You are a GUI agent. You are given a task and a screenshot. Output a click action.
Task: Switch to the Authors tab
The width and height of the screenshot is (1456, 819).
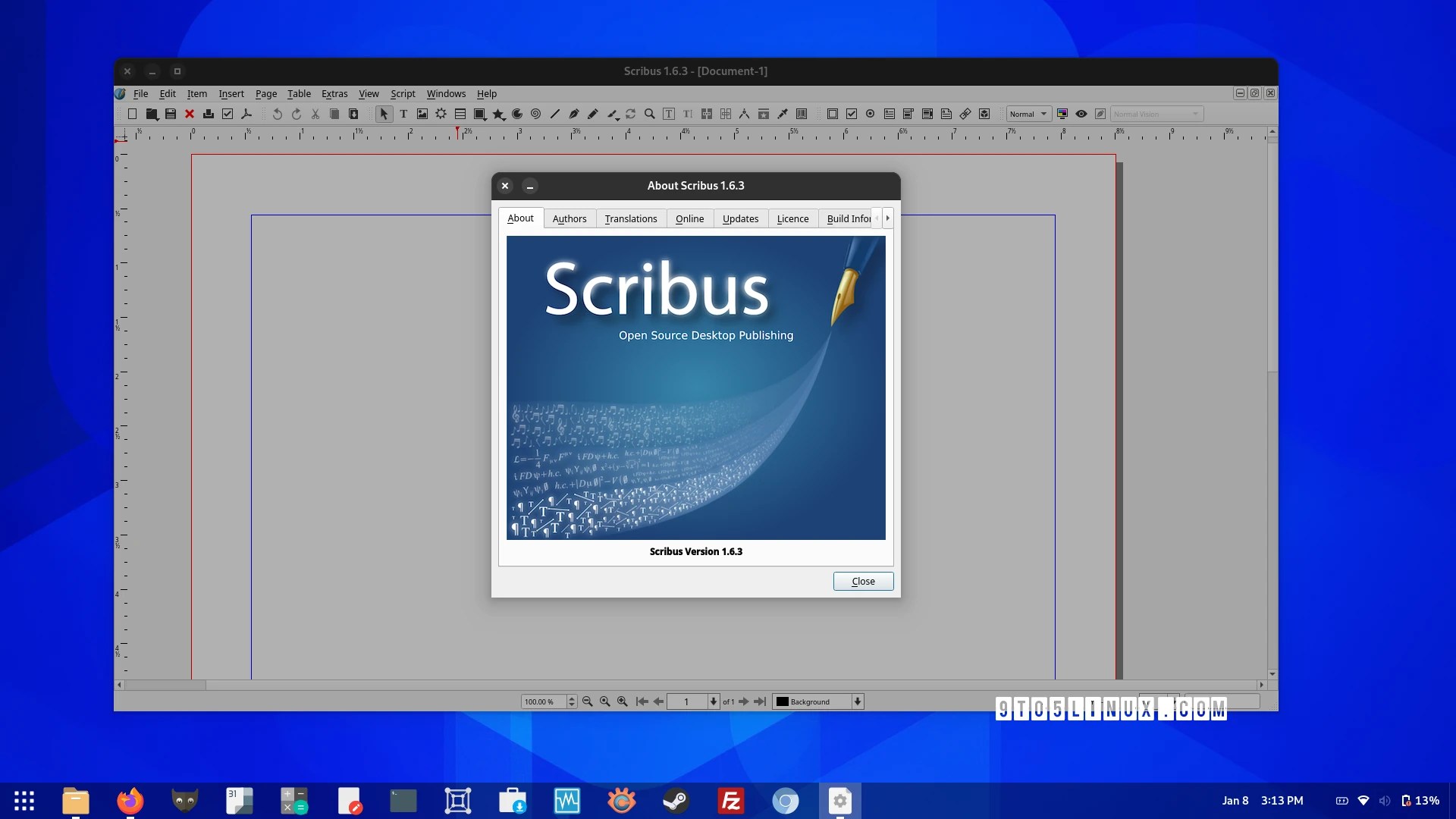click(570, 218)
